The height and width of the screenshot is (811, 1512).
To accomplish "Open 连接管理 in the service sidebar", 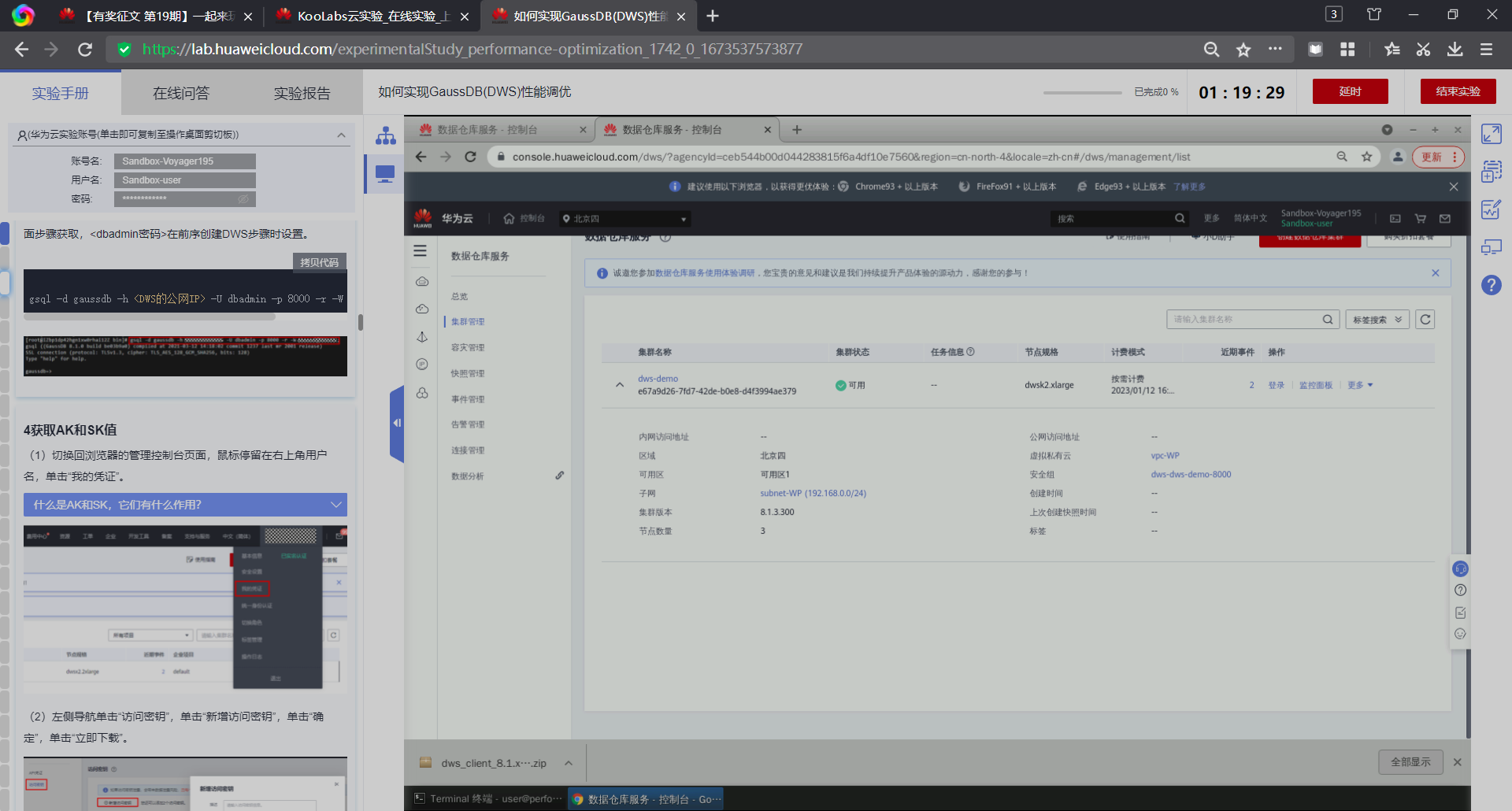I will coord(468,450).
